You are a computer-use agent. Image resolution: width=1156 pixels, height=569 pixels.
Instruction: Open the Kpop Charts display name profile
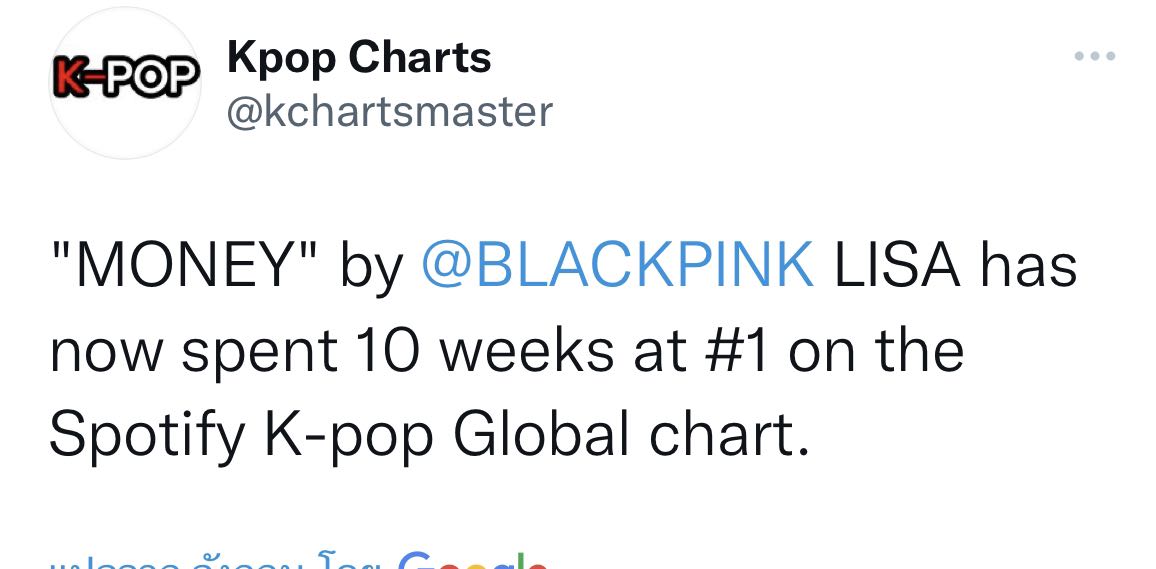pyautogui.click(x=359, y=58)
